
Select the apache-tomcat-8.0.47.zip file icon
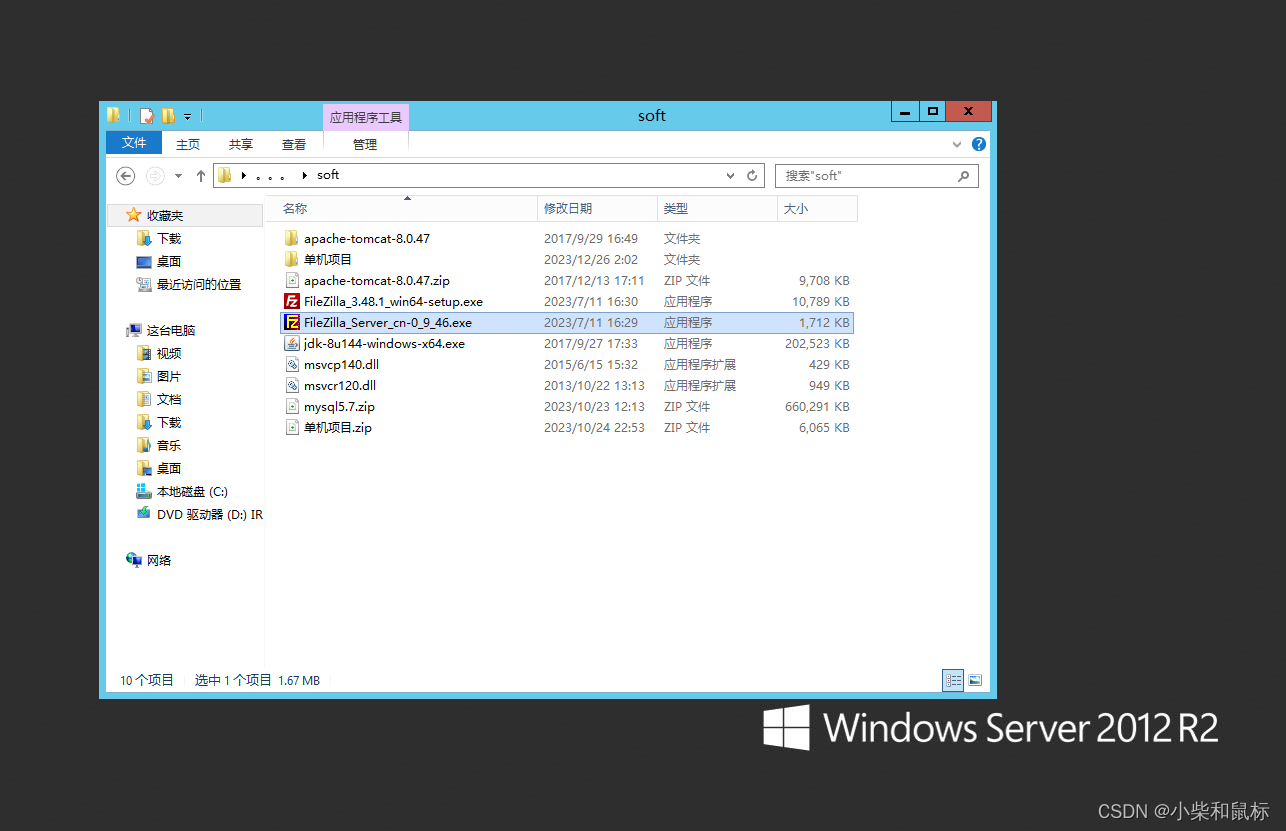pos(292,281)
